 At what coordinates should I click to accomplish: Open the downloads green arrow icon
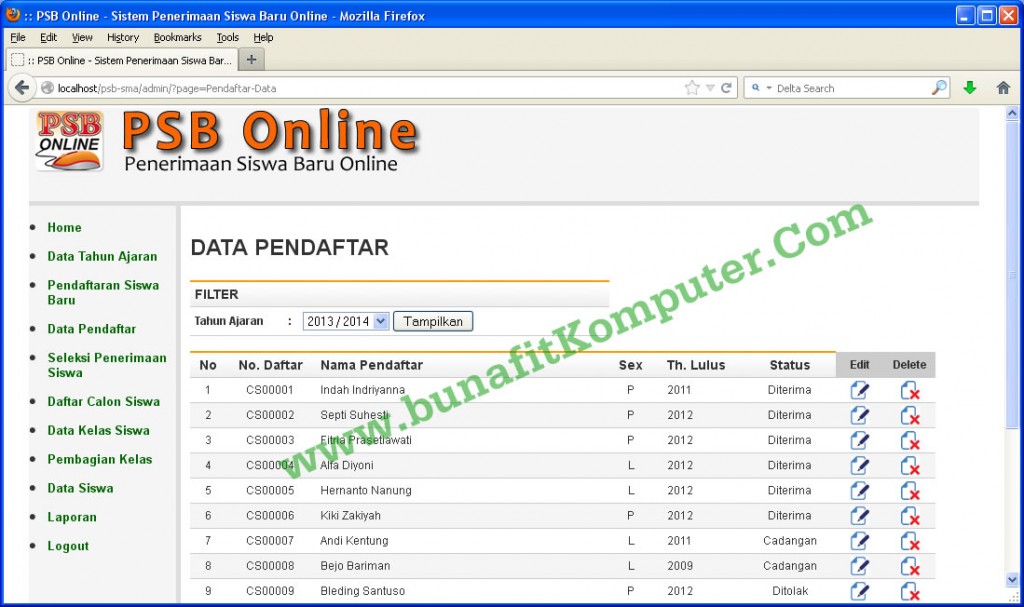[x=969, y=88]
